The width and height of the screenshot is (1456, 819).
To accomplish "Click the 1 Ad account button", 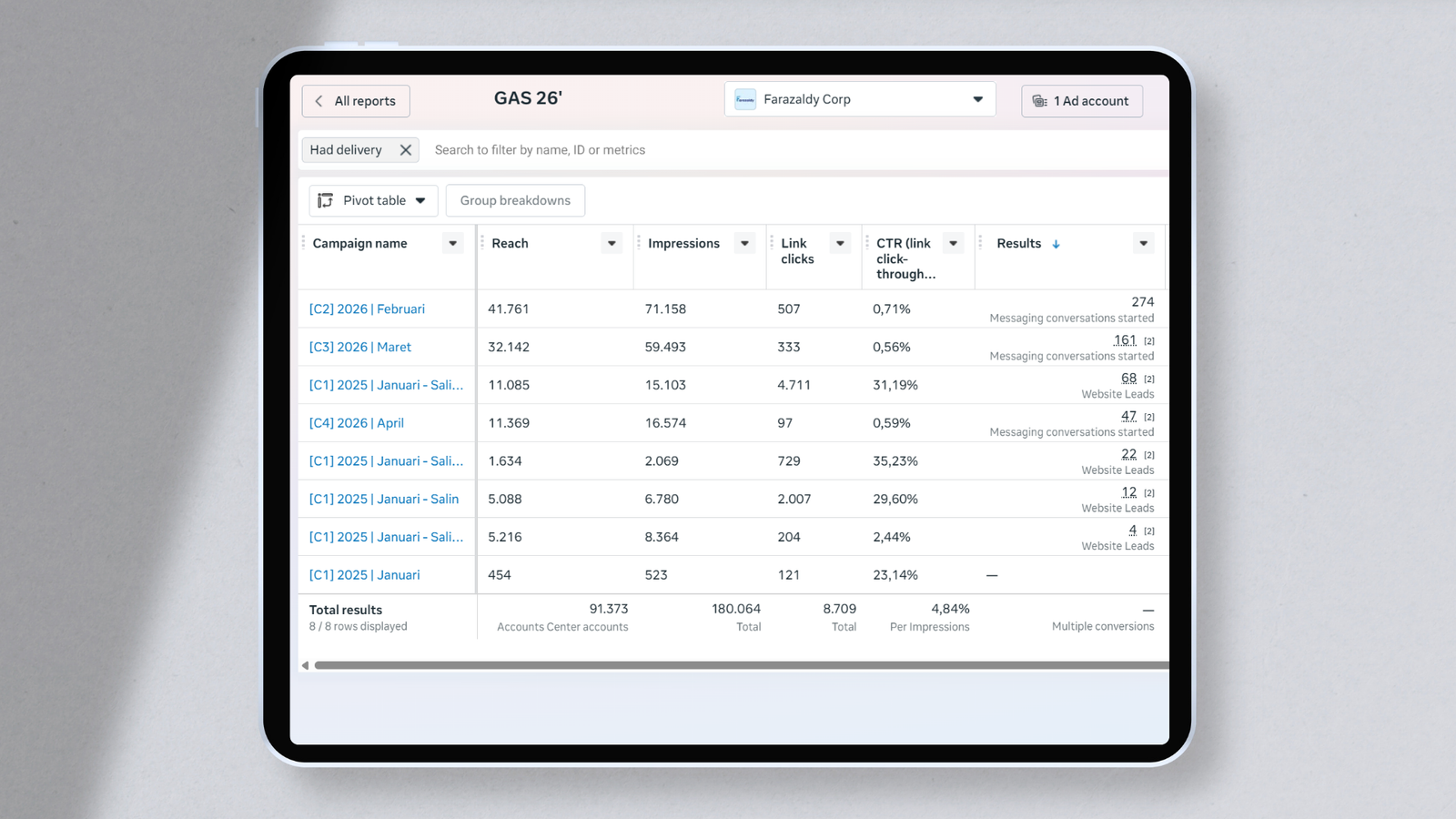I will 1082,101.
